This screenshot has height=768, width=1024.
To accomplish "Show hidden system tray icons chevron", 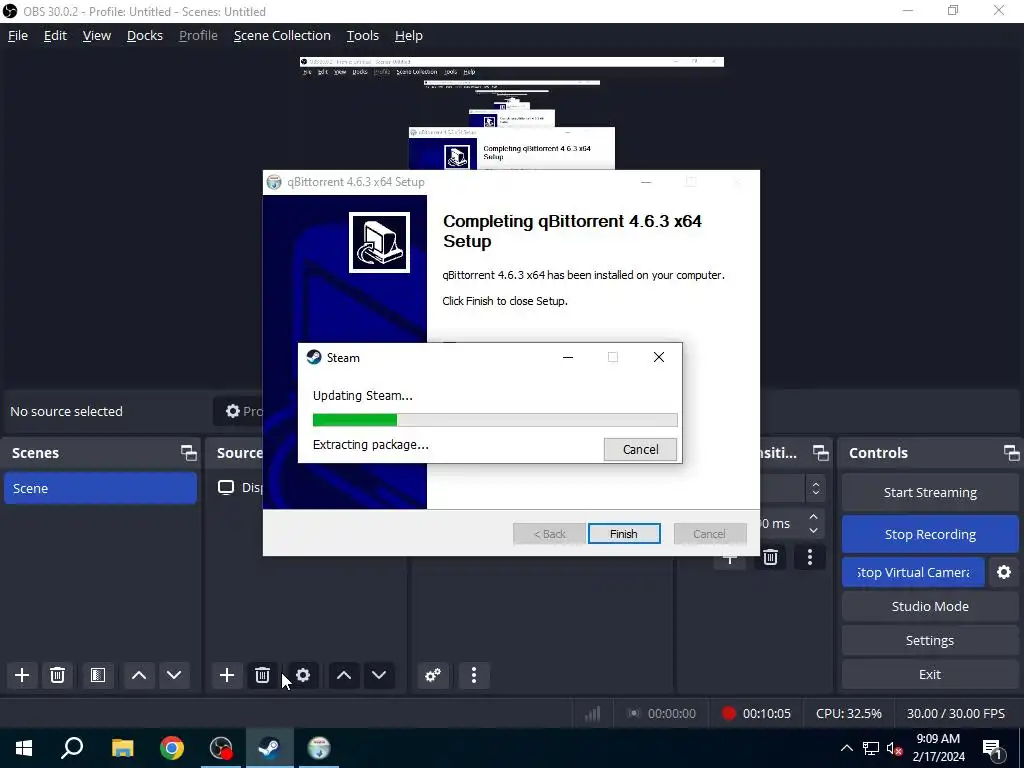I will pyautogui.click(x=846, y=748).
